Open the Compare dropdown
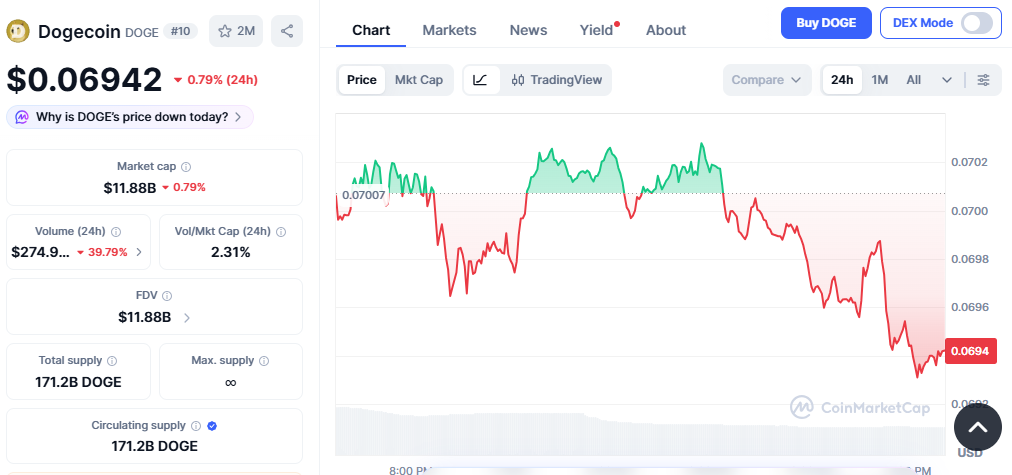Image resolution: width=1012 pixels, height=475 pixels. click(x=767, y=80)
